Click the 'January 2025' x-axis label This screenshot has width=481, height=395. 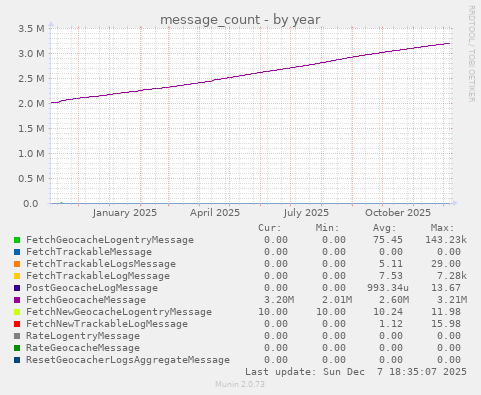125,213
